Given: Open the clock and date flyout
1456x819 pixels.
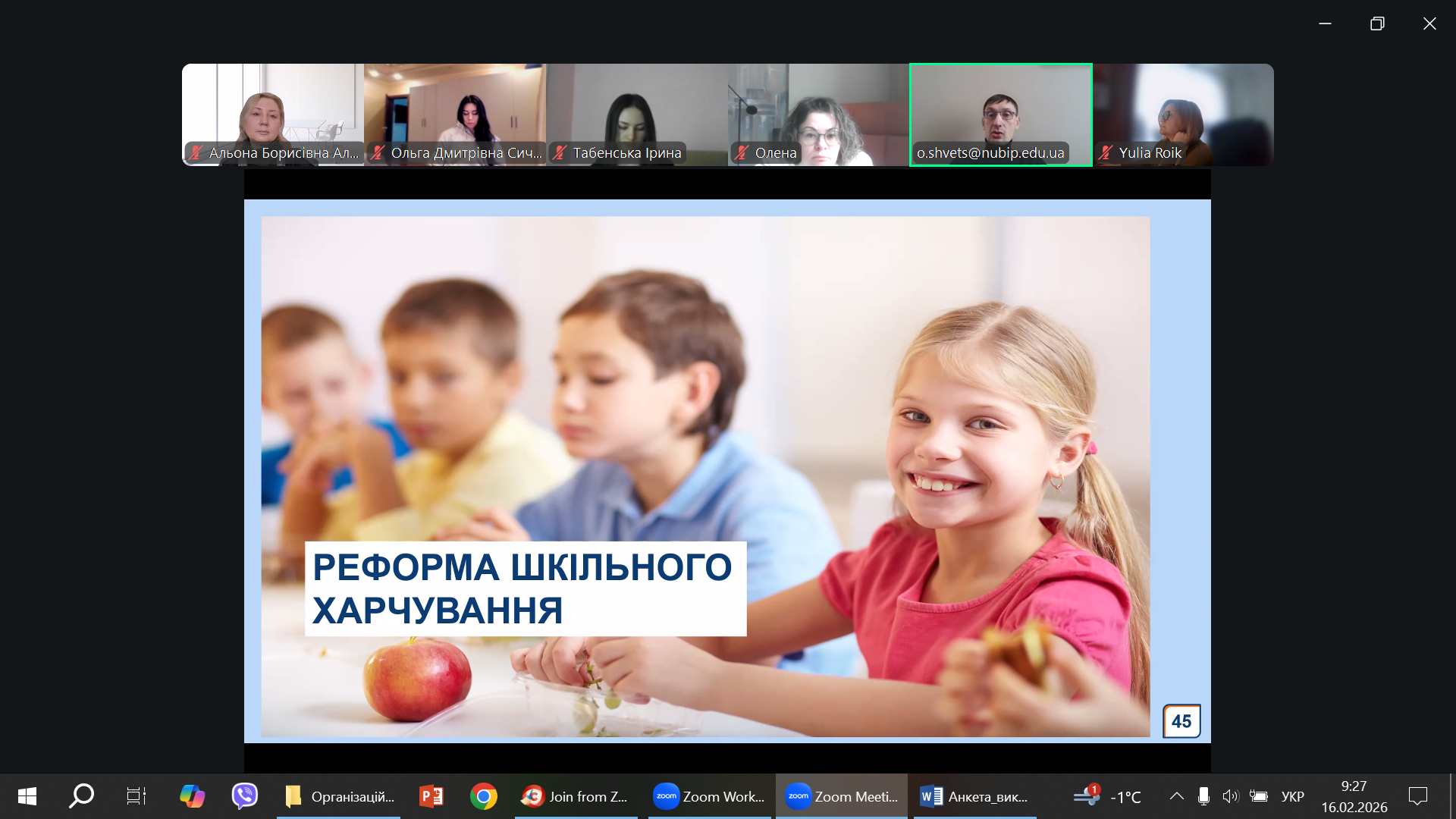Looking at the screenshot, I should coord(1354,796).
